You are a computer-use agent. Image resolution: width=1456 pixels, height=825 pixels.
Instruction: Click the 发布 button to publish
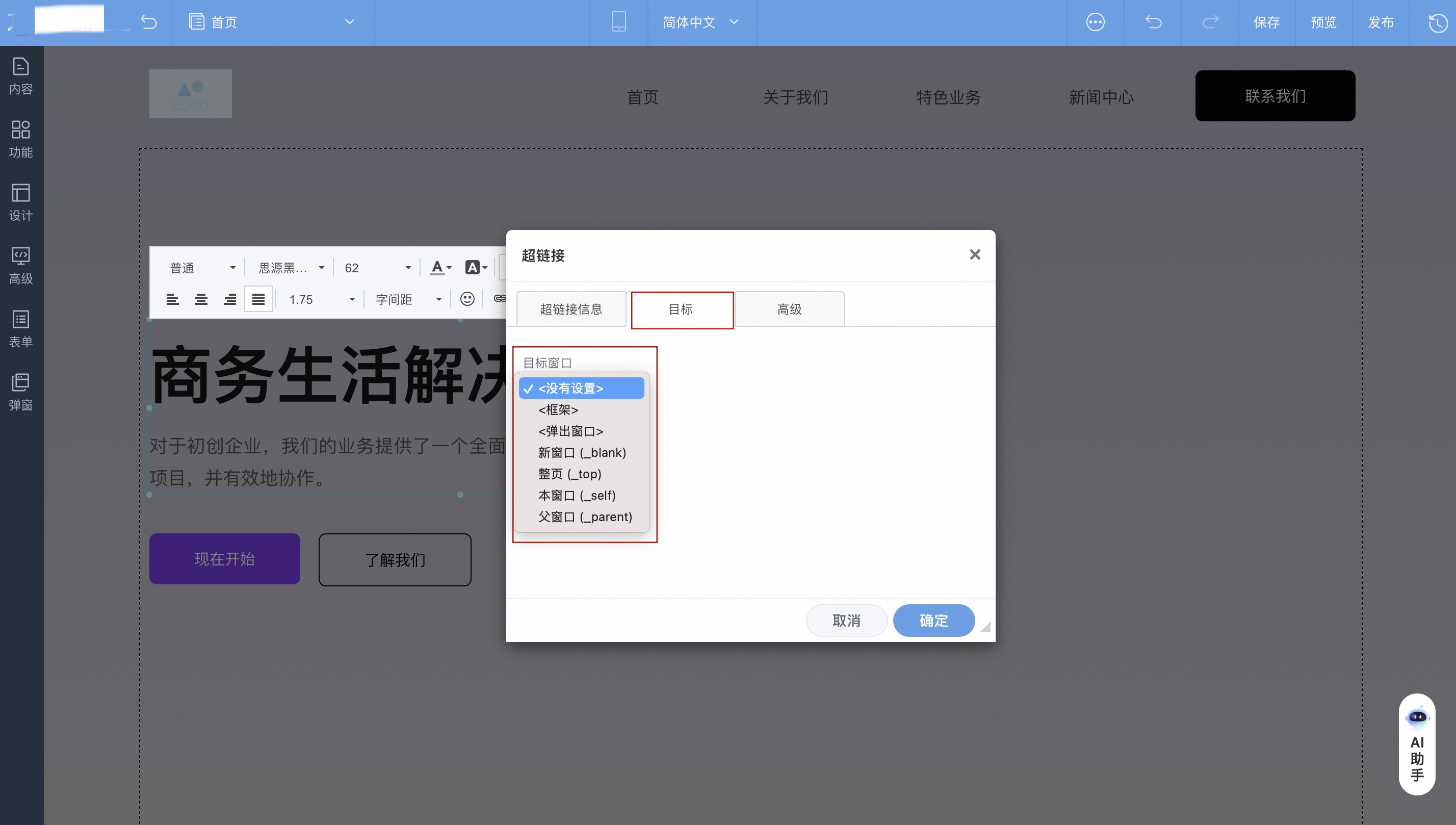pos(1381,22)
